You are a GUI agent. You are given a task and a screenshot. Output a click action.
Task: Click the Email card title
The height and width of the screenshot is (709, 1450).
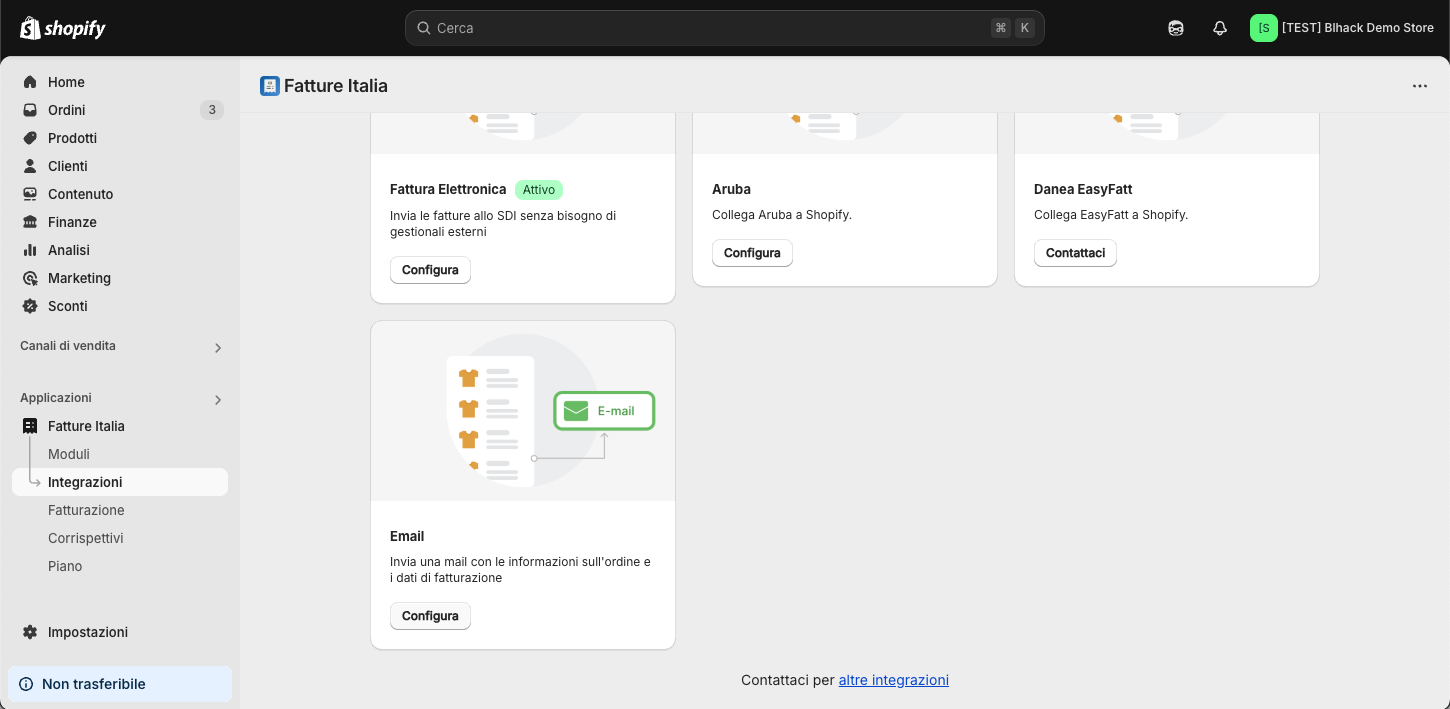(x=407, y=536)
